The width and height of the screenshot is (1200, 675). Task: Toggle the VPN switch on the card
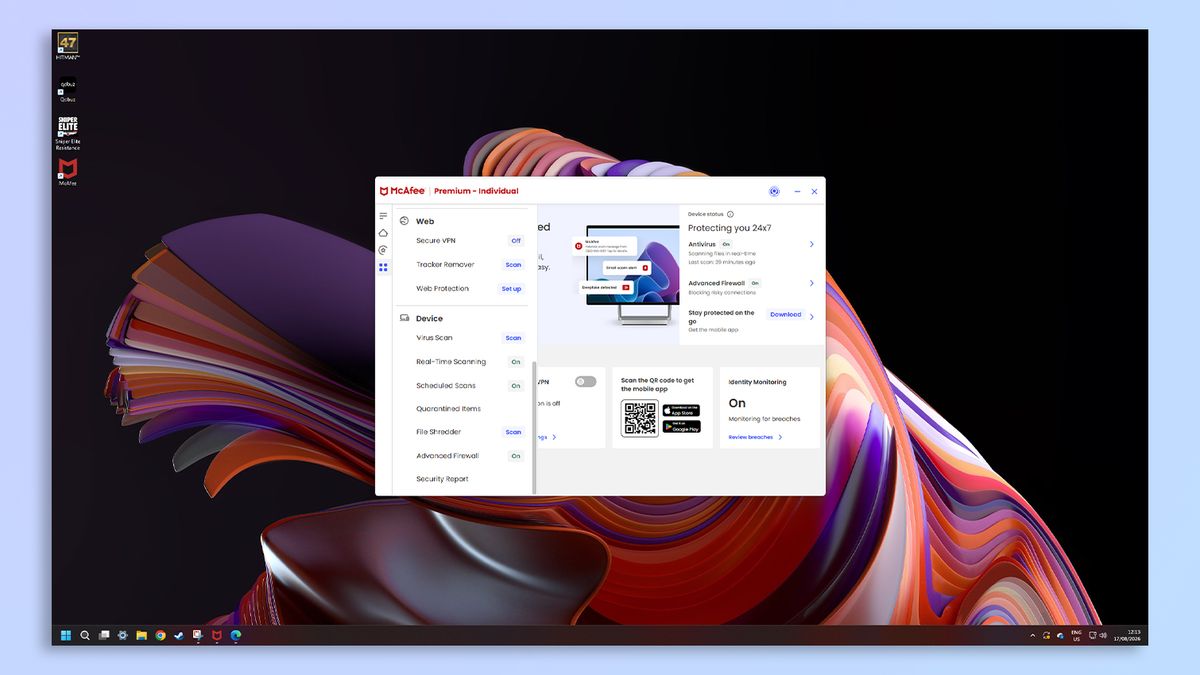point(586,382)
